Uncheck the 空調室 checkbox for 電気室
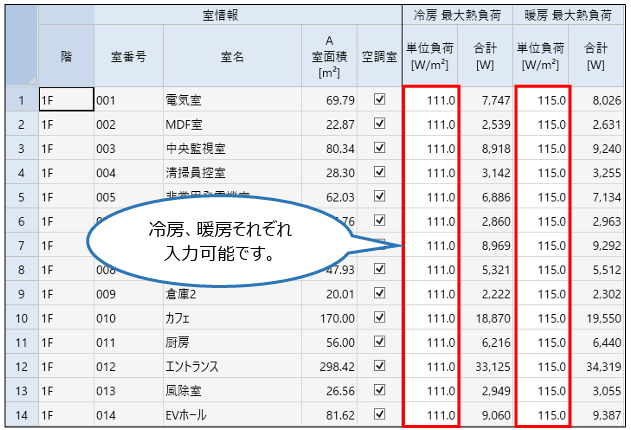Viewport: 631px width, 430px height. click(379, 100)
